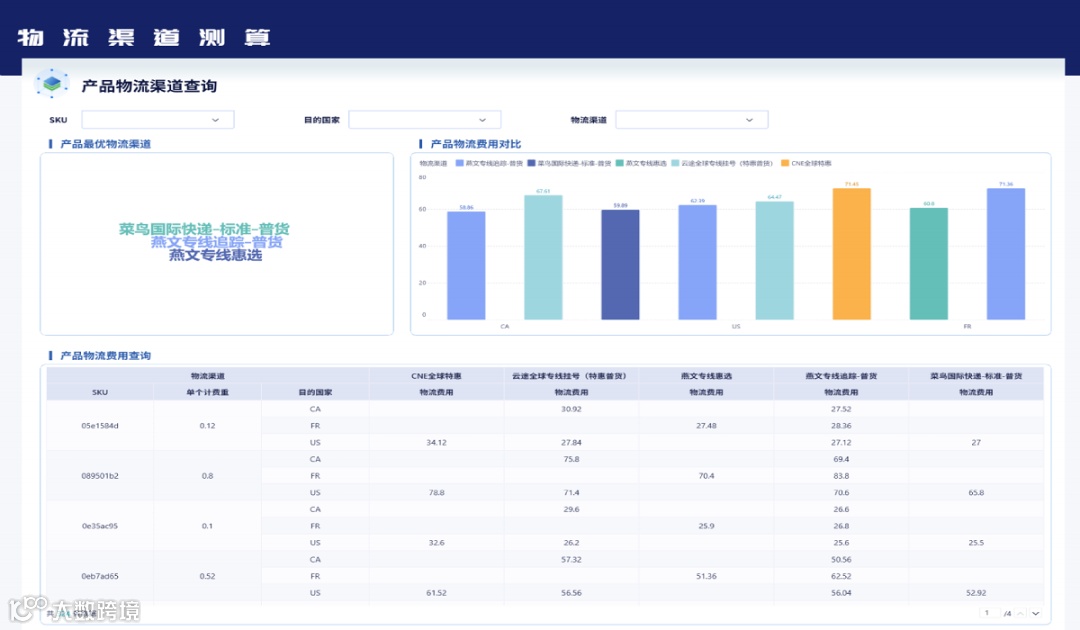The height and width of the screenshot is (630, 1080).
Task: Click cost cell 25.5
Action: point(977,543)
